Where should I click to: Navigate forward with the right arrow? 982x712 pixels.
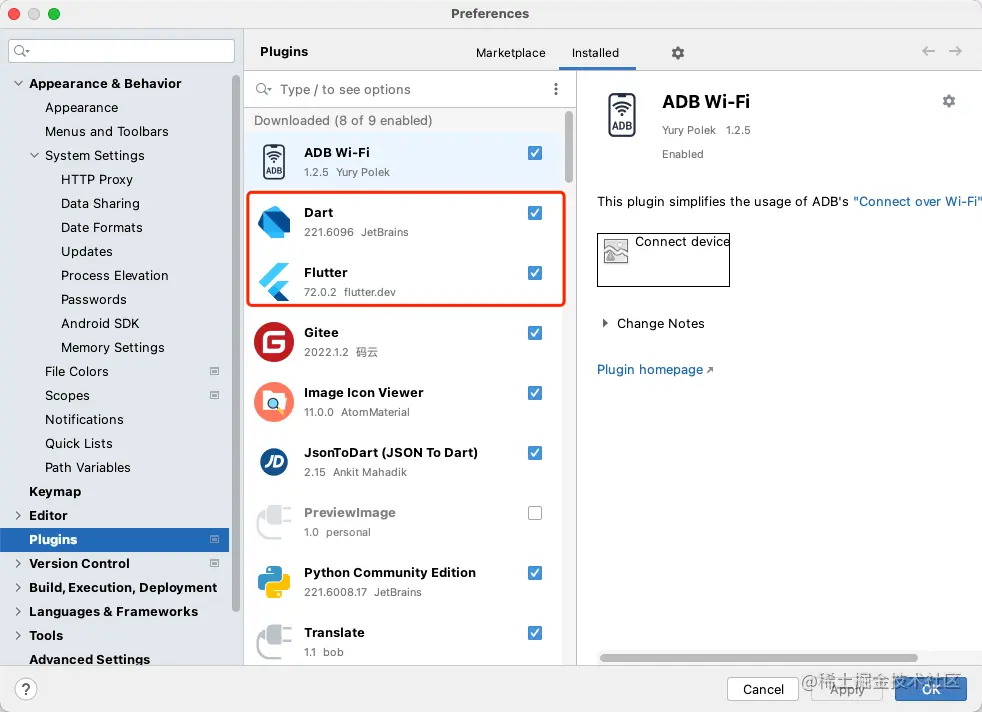(x=955, y=51)
